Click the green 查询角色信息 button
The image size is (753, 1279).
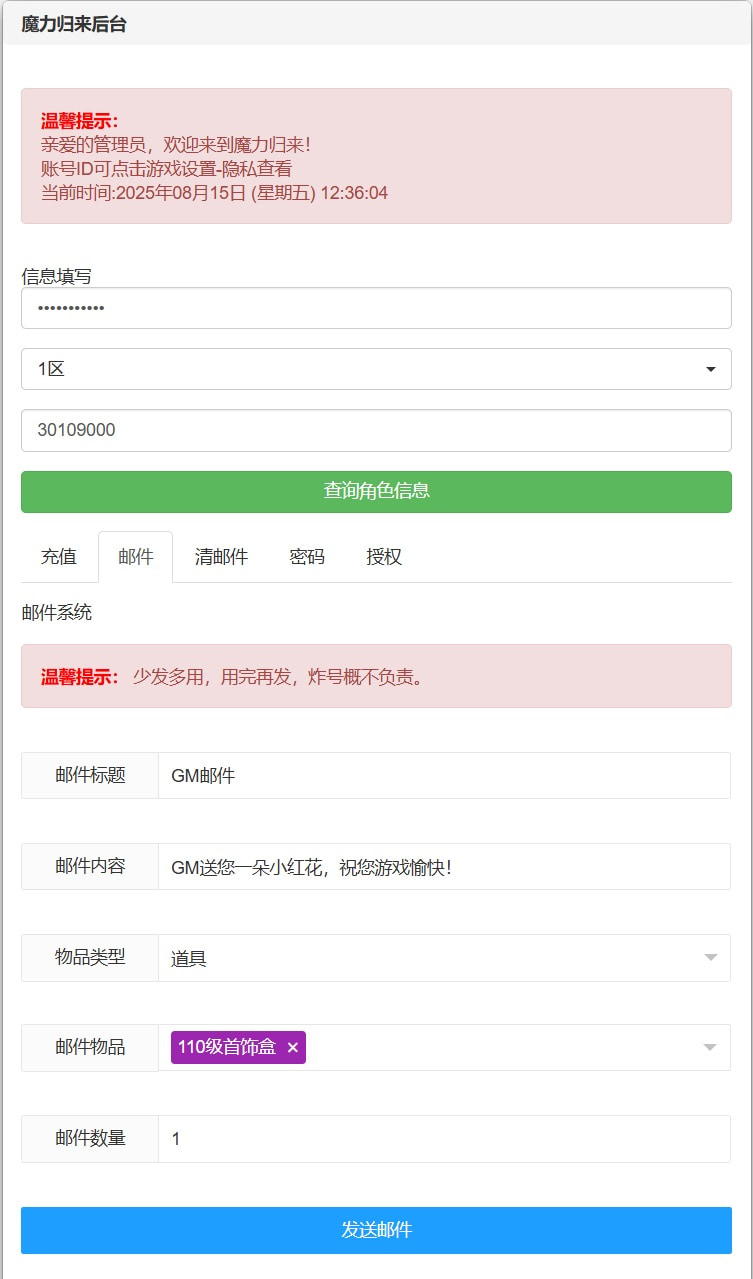[376, 491]
